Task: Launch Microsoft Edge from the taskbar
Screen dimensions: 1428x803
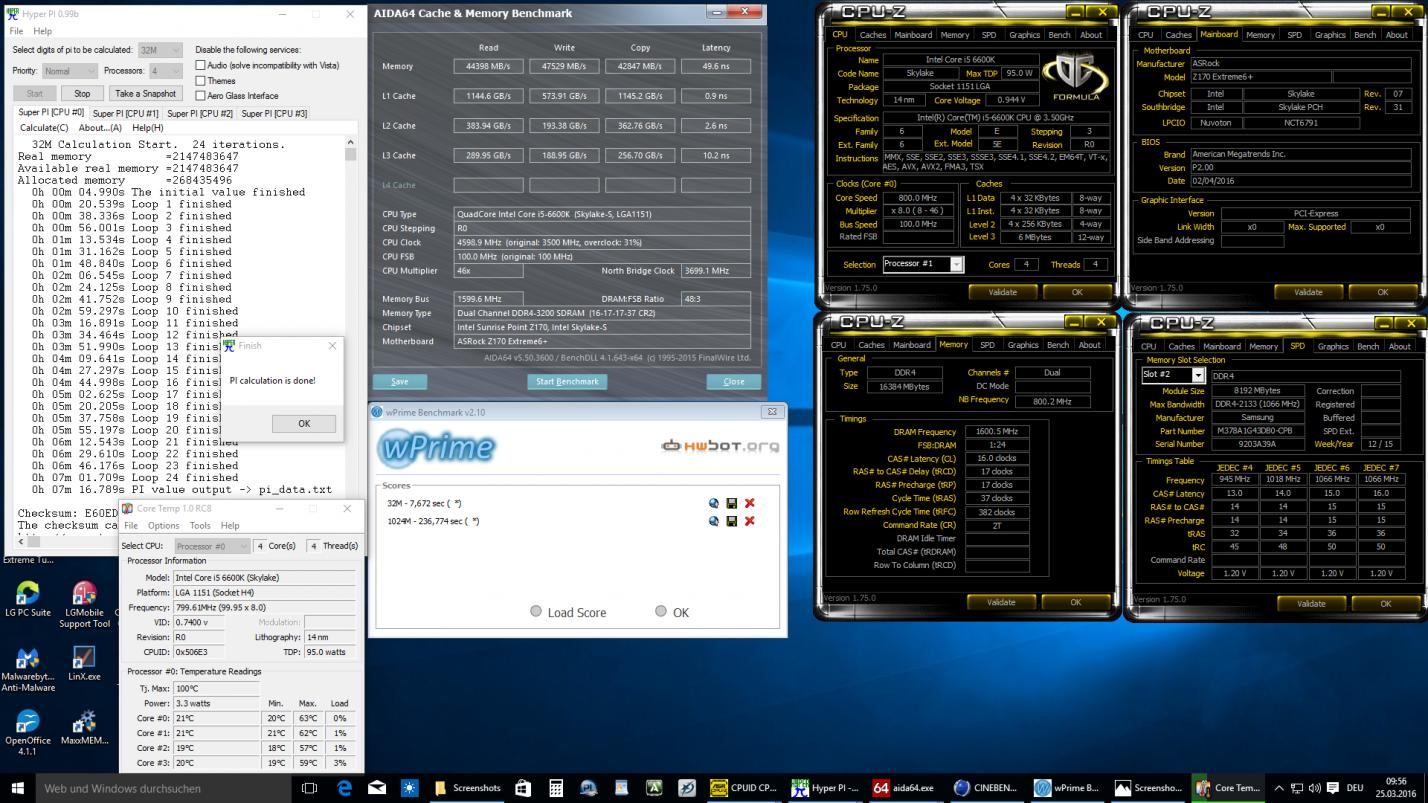Action: [x=345, y=788]
